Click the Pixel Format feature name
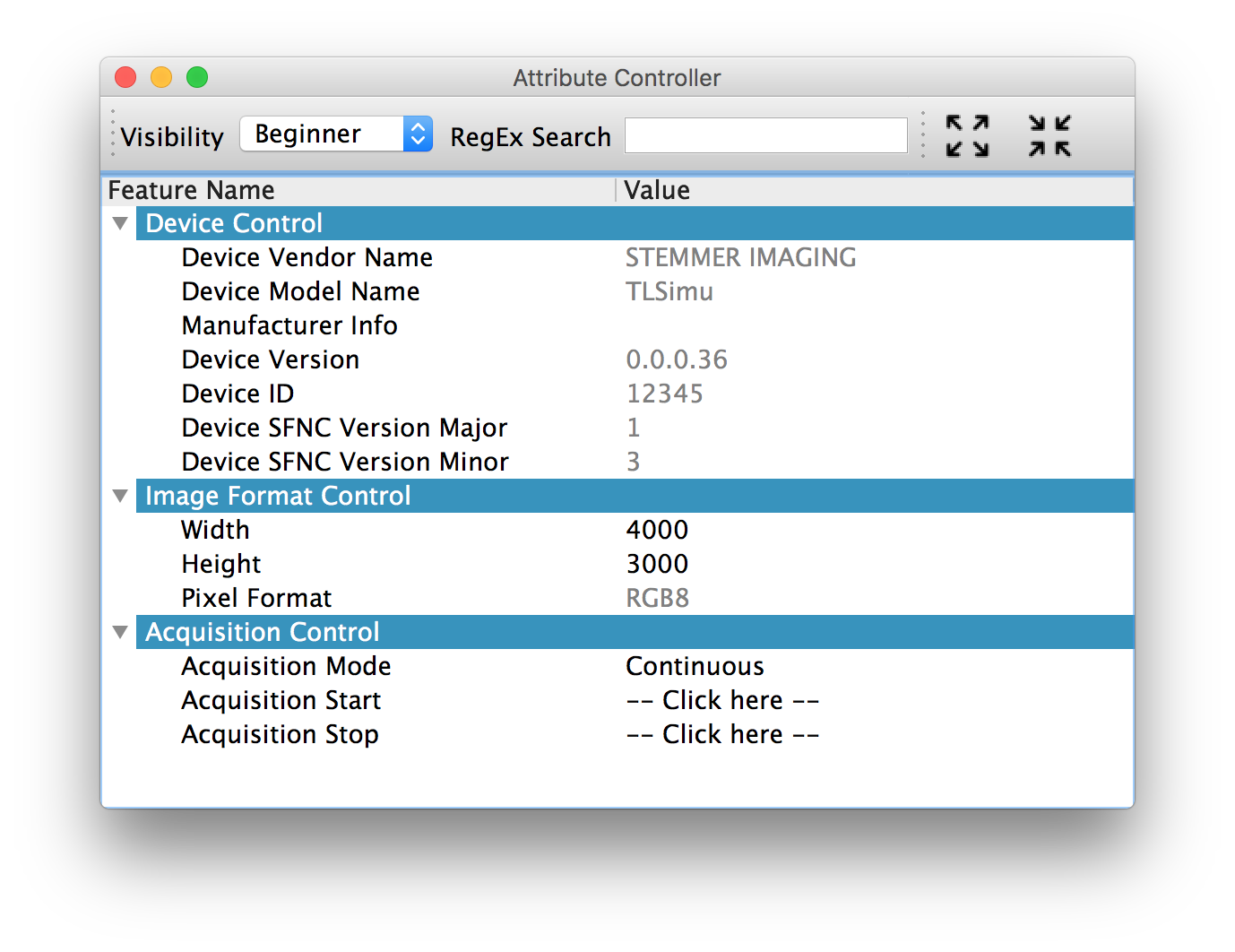 [x=256, y=598]
